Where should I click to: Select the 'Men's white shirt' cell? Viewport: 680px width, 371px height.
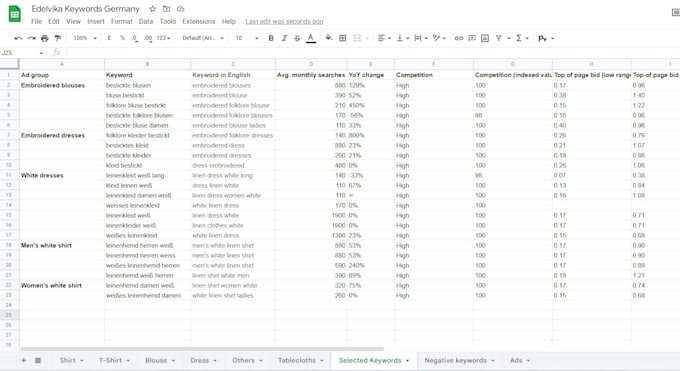coord(62,246)
